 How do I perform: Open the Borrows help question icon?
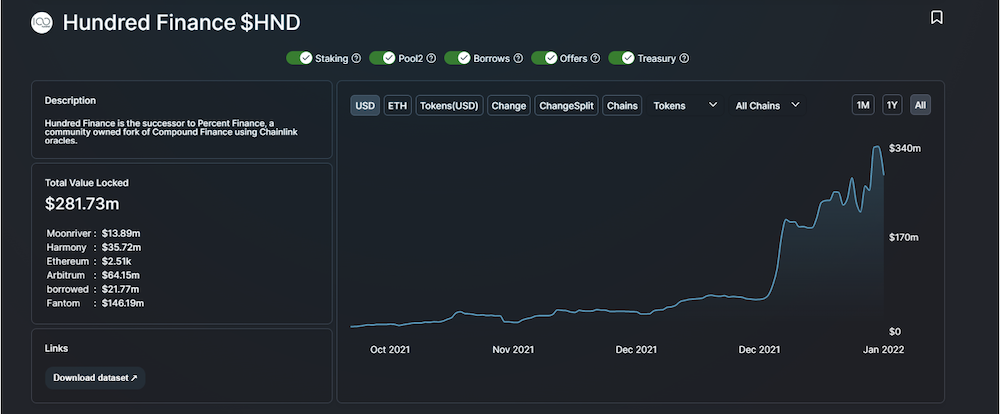(x=518, y=58)
